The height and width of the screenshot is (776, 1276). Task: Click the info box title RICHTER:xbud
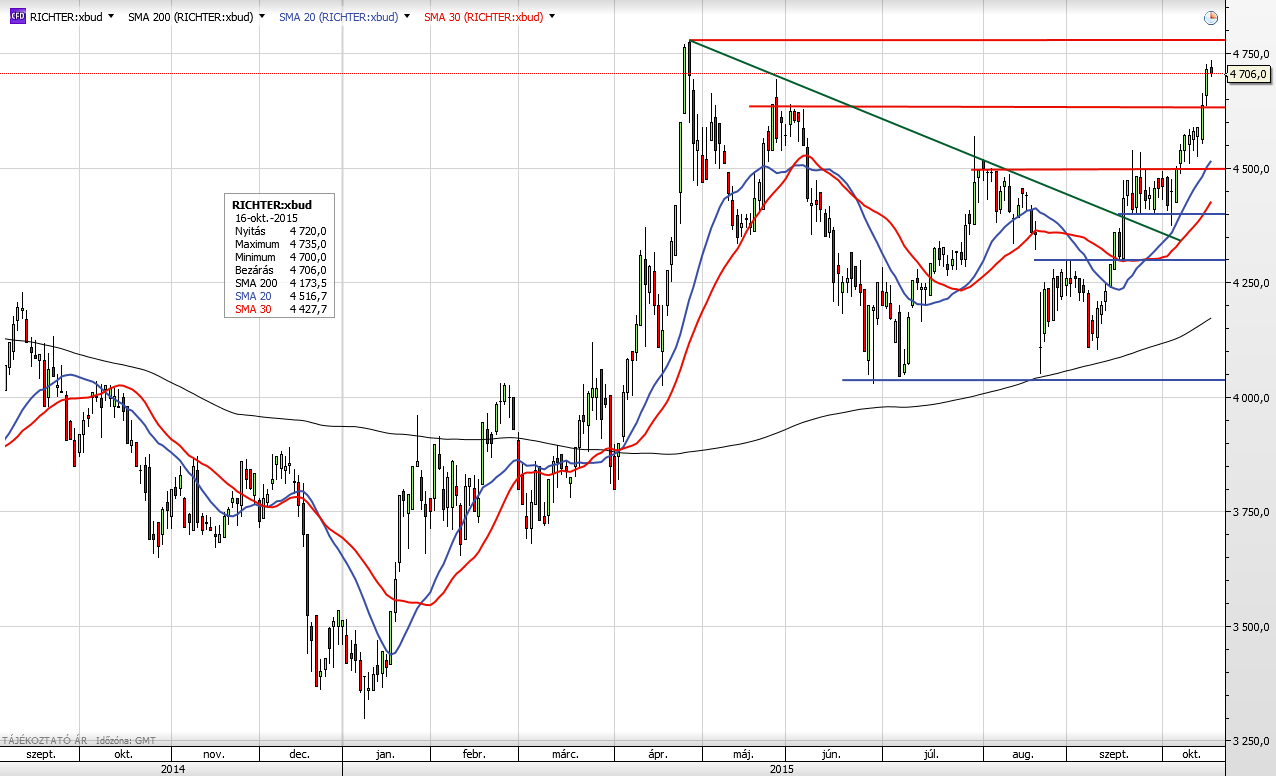pyautogui.click(x=272, y=205)
